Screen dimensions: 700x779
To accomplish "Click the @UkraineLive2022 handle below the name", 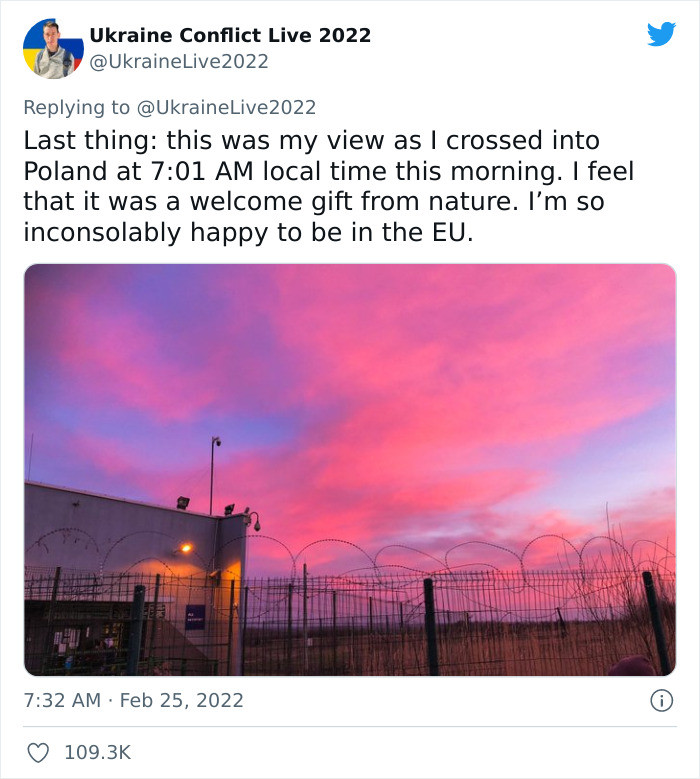I will pyautogui.click(x=179, y=62).
